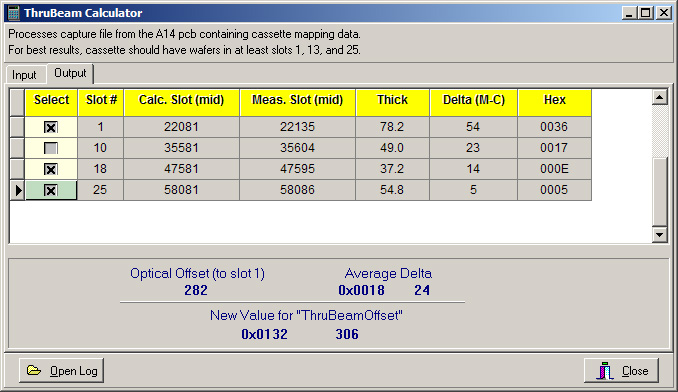Click calculated slot value 47581
This screenshot has width=678, height=392.
point(182,169)
